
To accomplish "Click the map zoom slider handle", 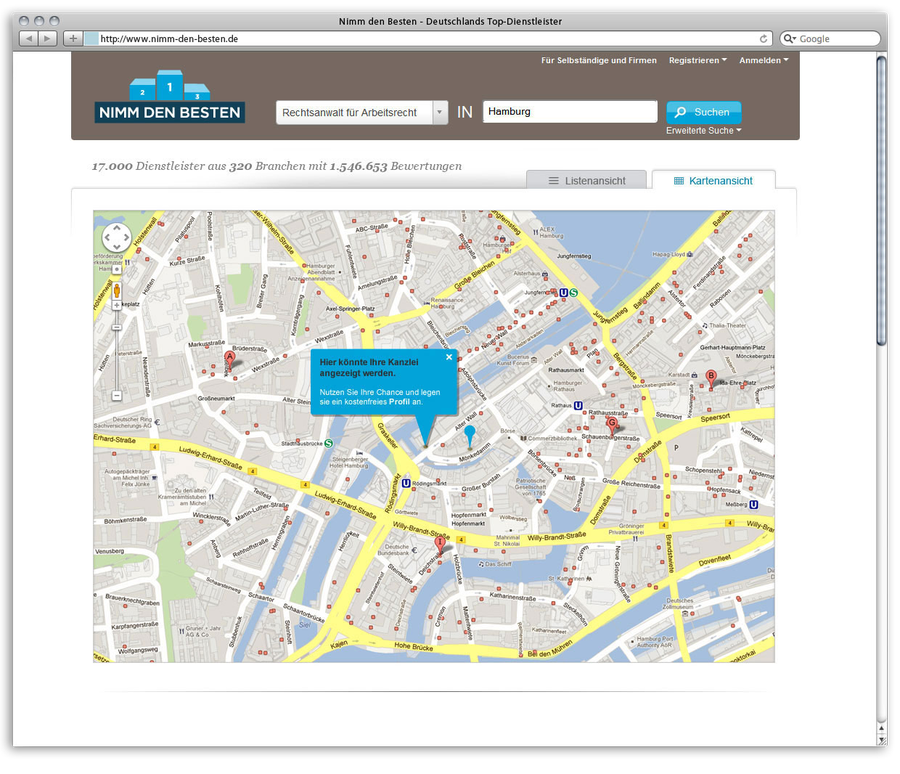I will pyautogui.click(x=117, y=327).
